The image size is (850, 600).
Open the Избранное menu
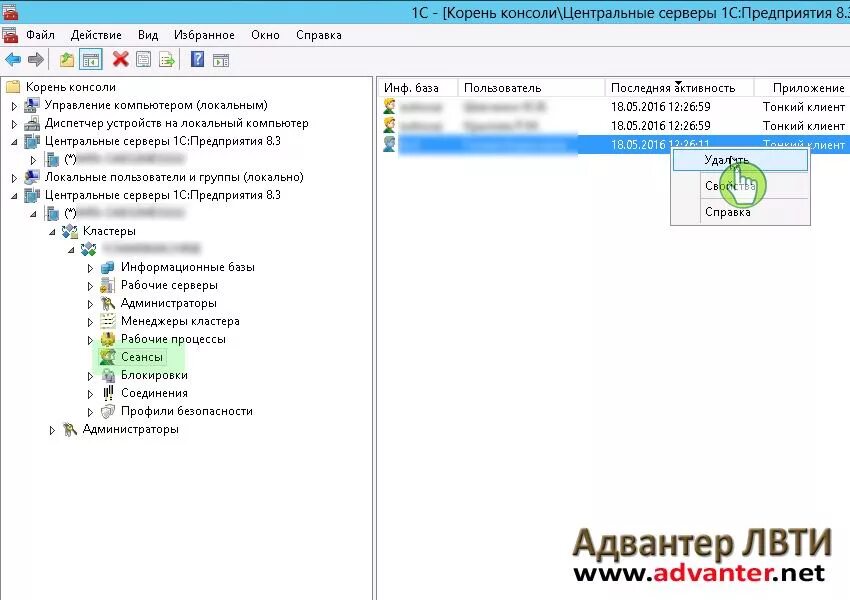pyautogui.click(x=204, y=35)
